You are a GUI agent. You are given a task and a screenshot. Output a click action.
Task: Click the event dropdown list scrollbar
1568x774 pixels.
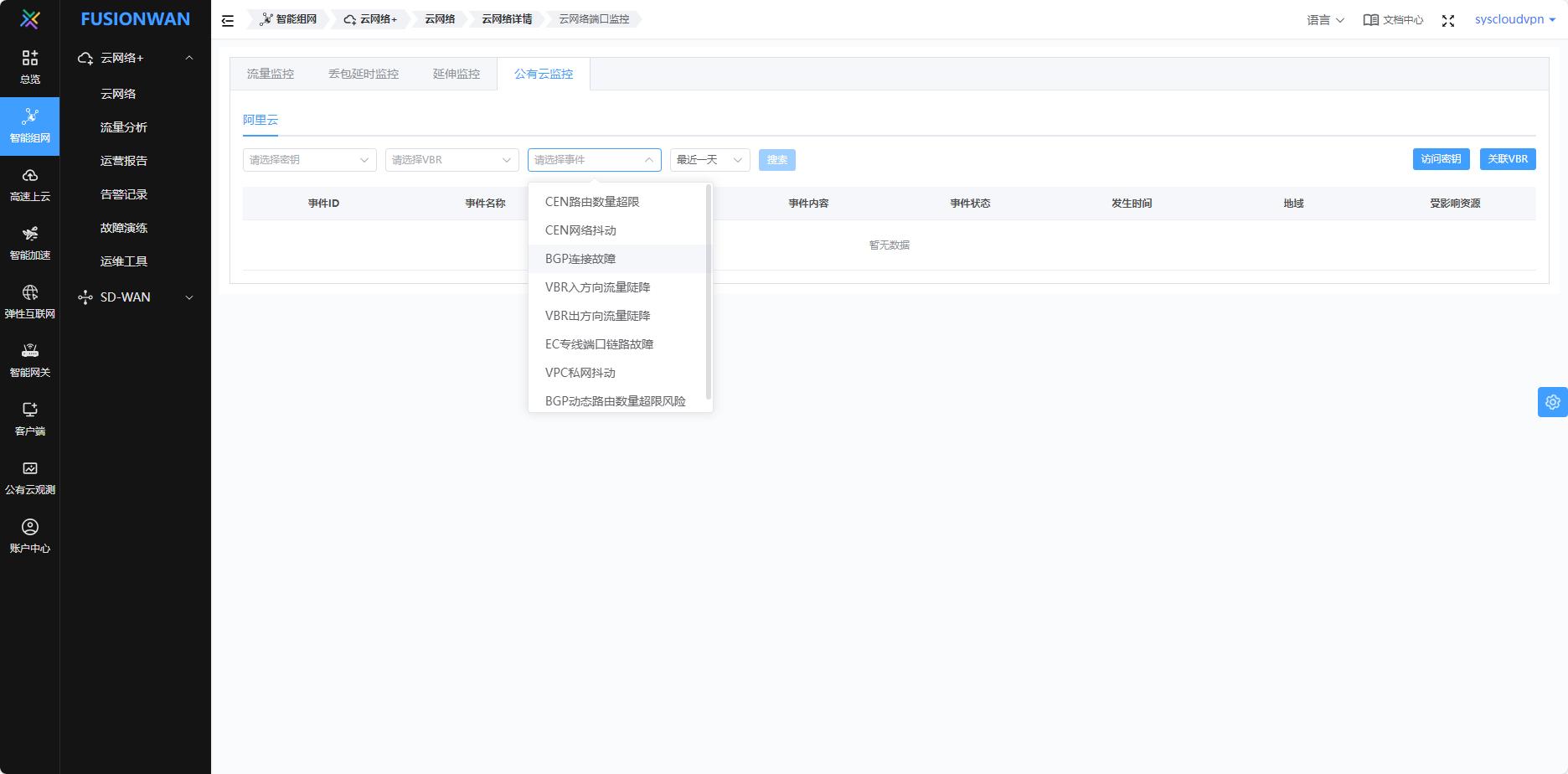709,292
